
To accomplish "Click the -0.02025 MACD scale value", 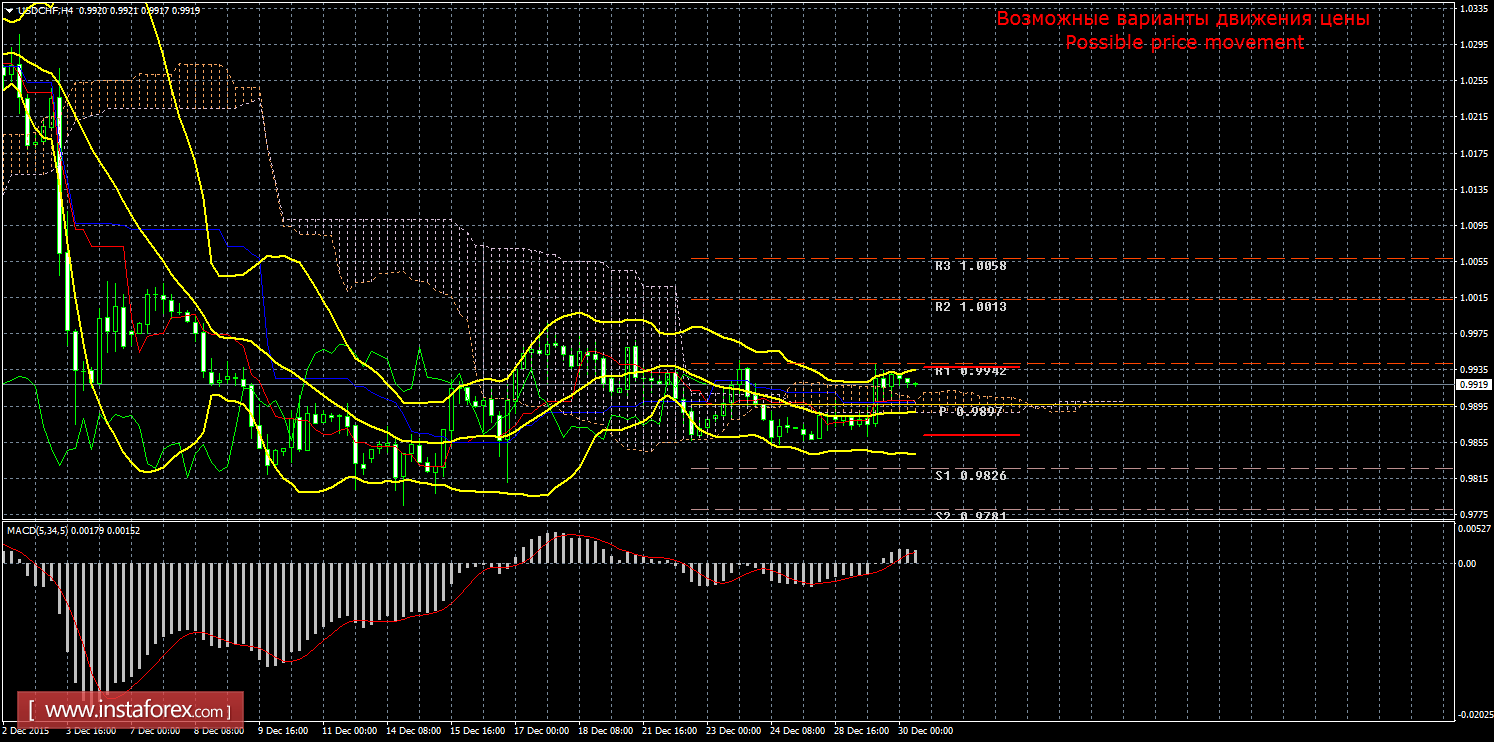I will click(1474, 715).
